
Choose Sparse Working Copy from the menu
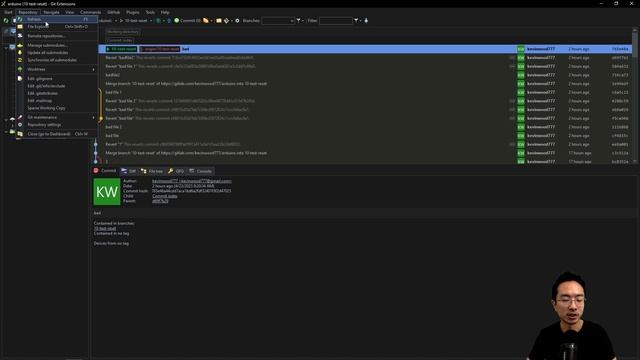[x=57, y=108]
